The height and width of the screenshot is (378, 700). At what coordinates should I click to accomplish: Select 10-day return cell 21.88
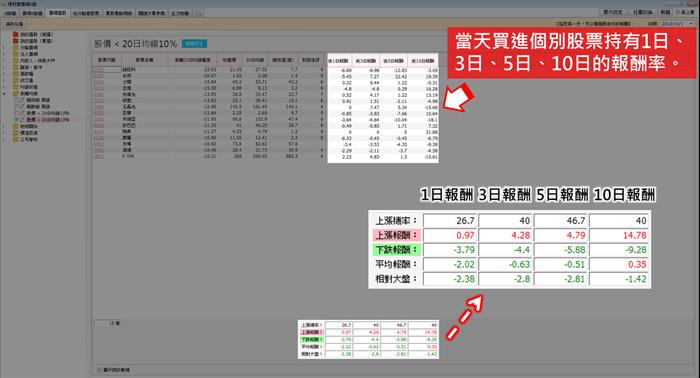pyautogui.click(x=432, y=132)
